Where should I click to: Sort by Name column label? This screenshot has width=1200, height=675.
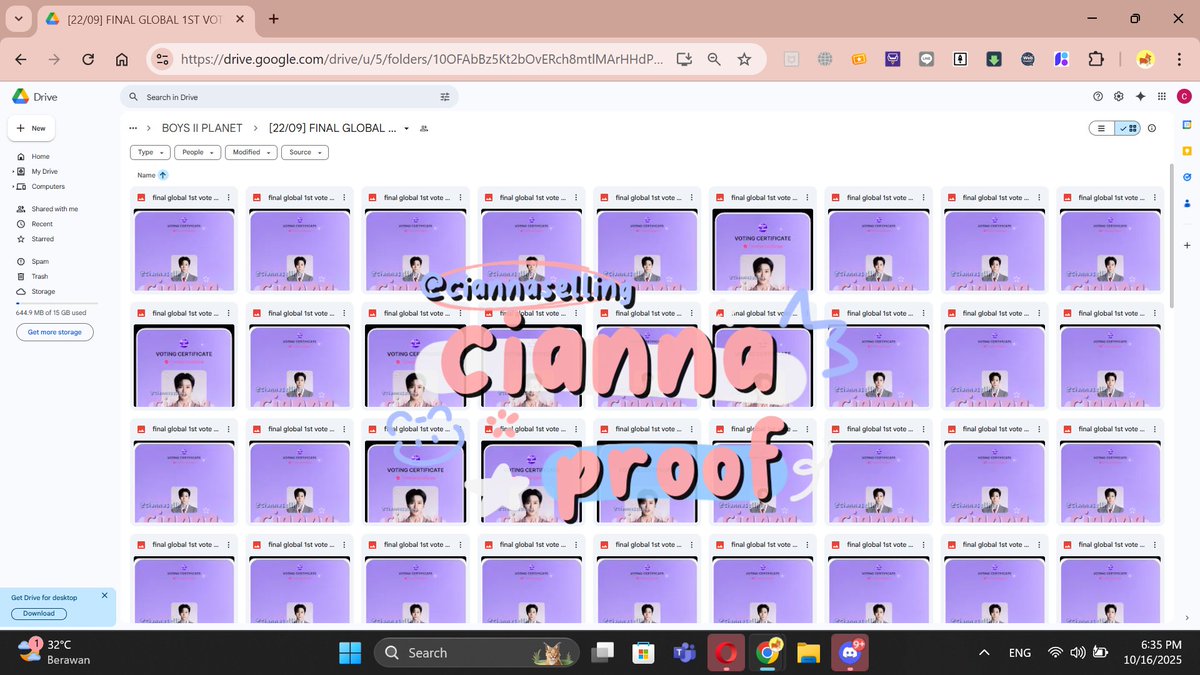(146, 175)
